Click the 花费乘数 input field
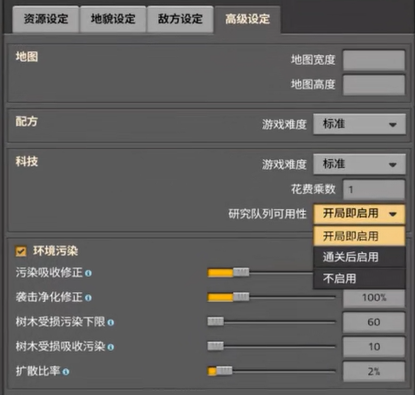The width and height of the screenshot is (415, 395). [374, 190]
